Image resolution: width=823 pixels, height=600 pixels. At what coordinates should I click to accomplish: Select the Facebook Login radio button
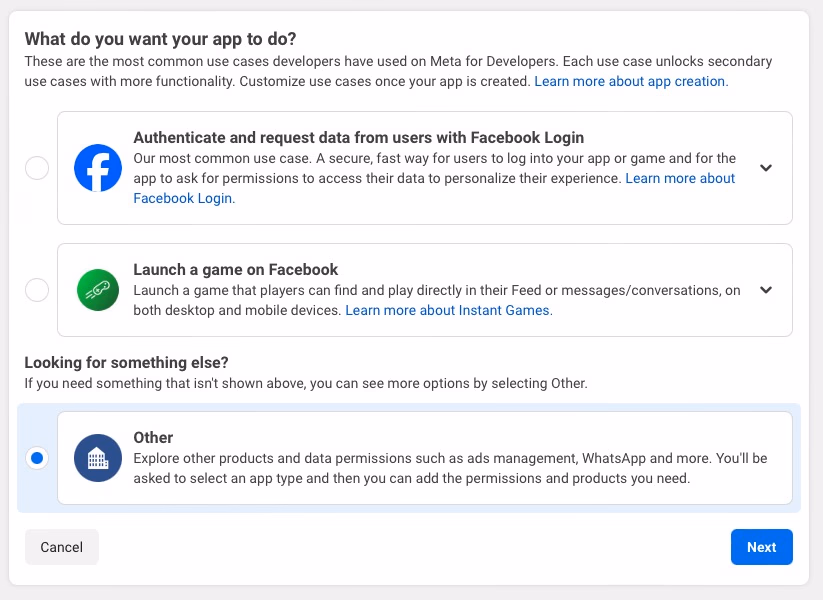(x=37, y=168)
